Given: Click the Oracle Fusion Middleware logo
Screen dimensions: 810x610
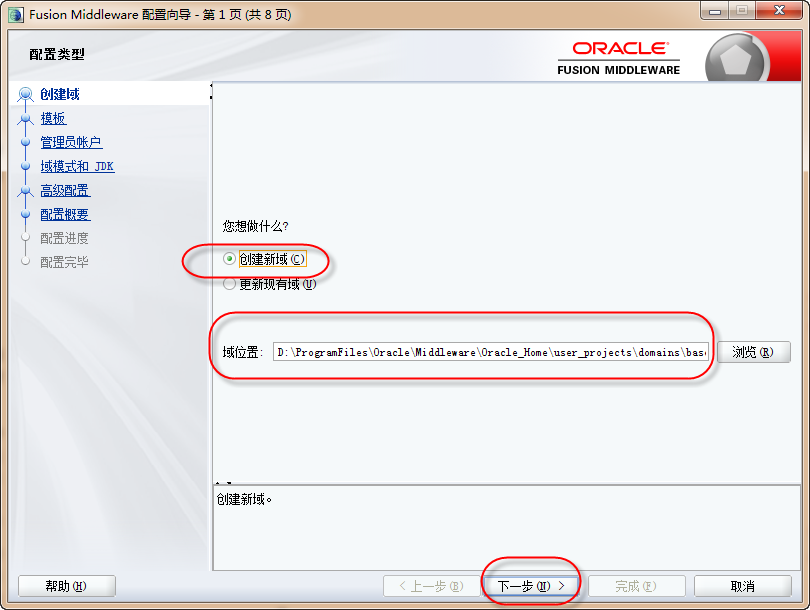Looking at the screenshot, I should (618, 59).
